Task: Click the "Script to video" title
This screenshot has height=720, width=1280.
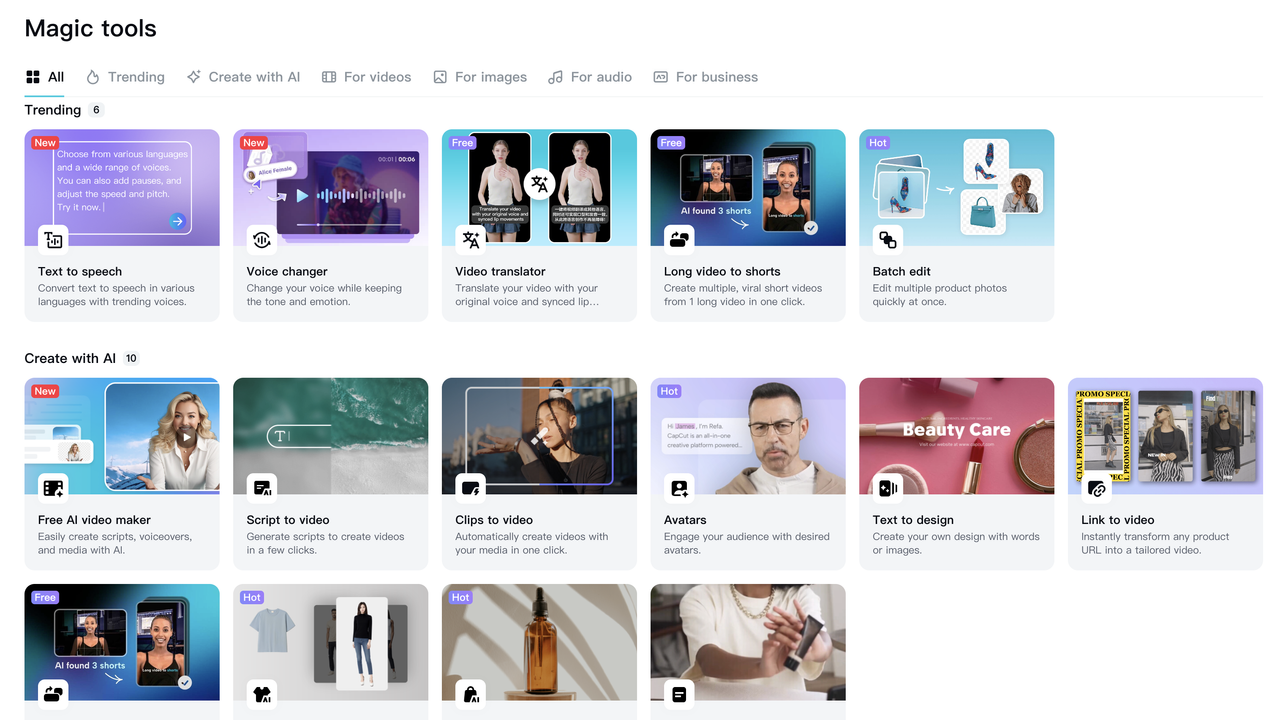Action: pyautogui.click(x=288, y=520)
